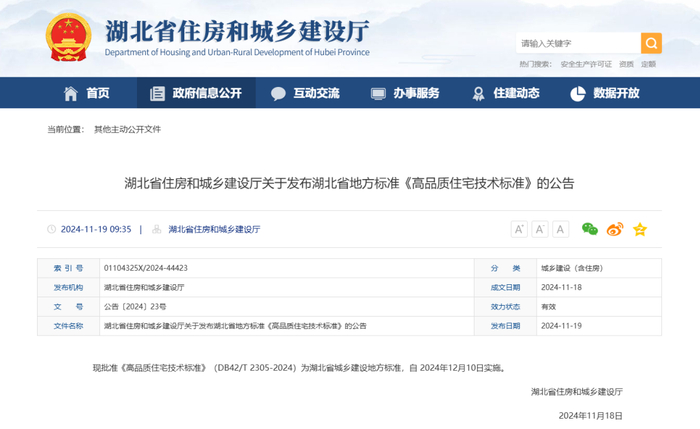Screen dimensions: 700x429
Task: Click the 文号 label cell
Action: (x=68, y=307)
